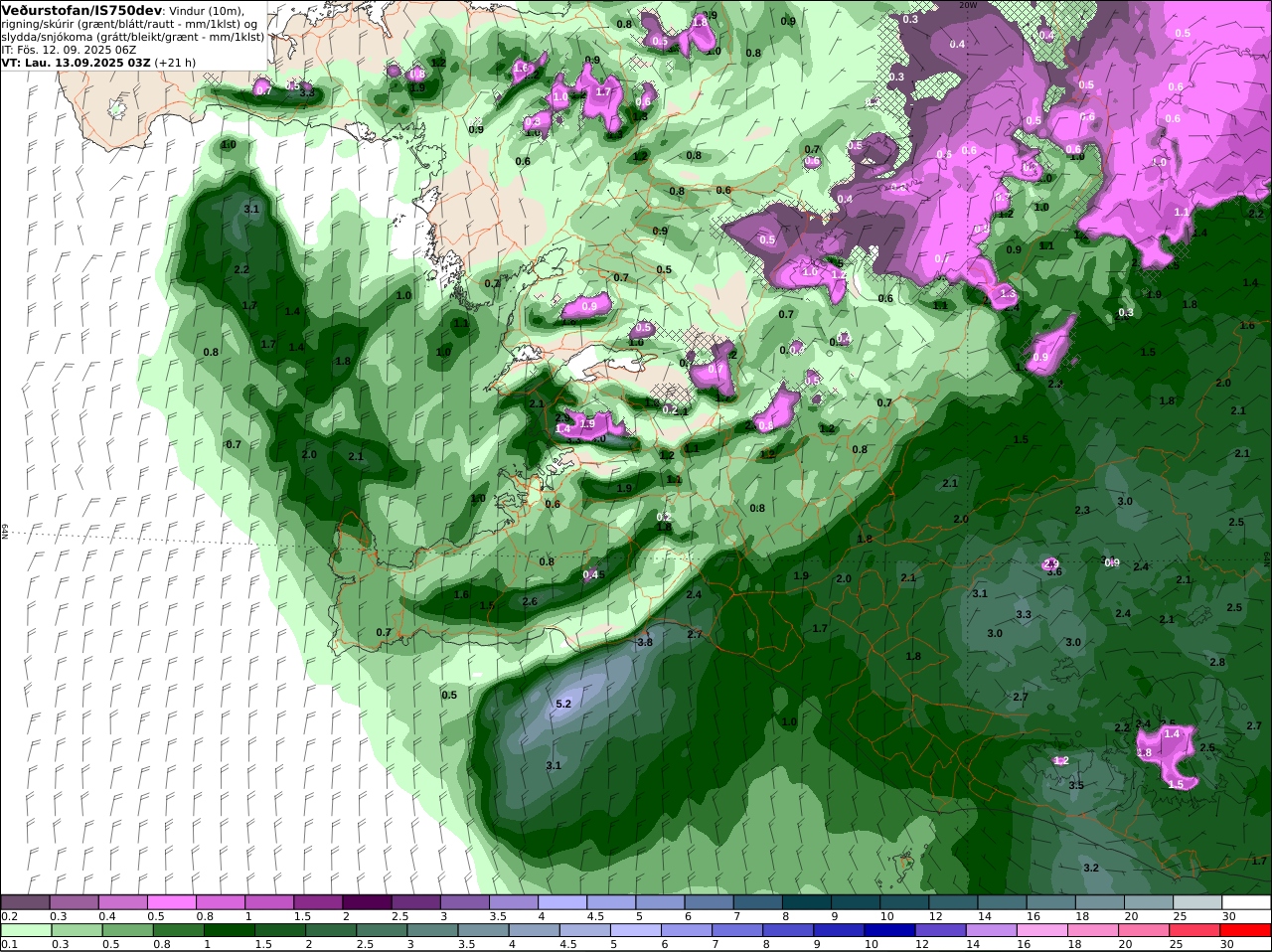Select the 'VT: Lau. 13.09.2025 03Z' valid time
Image resolution: width=1272 pixels, height=952 pixels.
click(x=77, y=62)
